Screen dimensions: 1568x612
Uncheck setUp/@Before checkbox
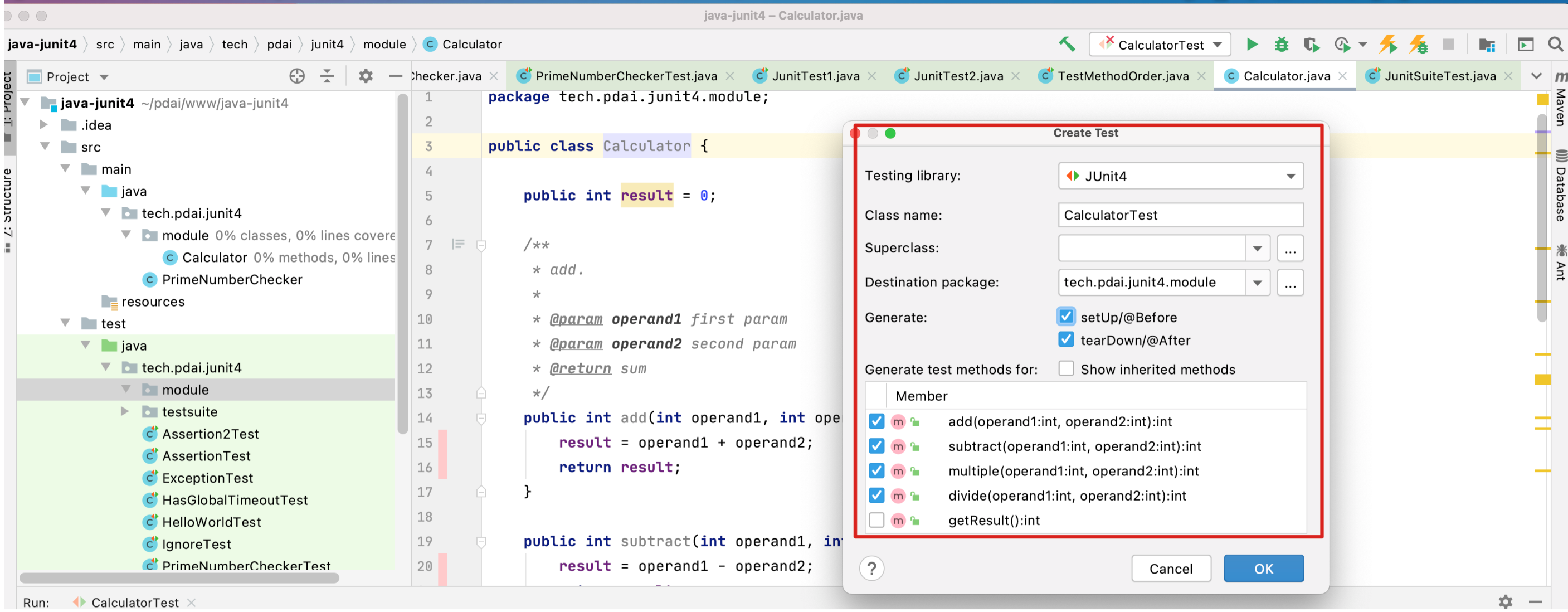1066,317
